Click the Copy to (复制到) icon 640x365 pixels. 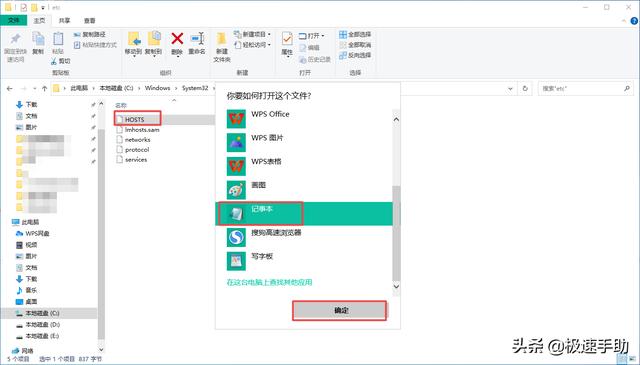(x=154, y=39)
